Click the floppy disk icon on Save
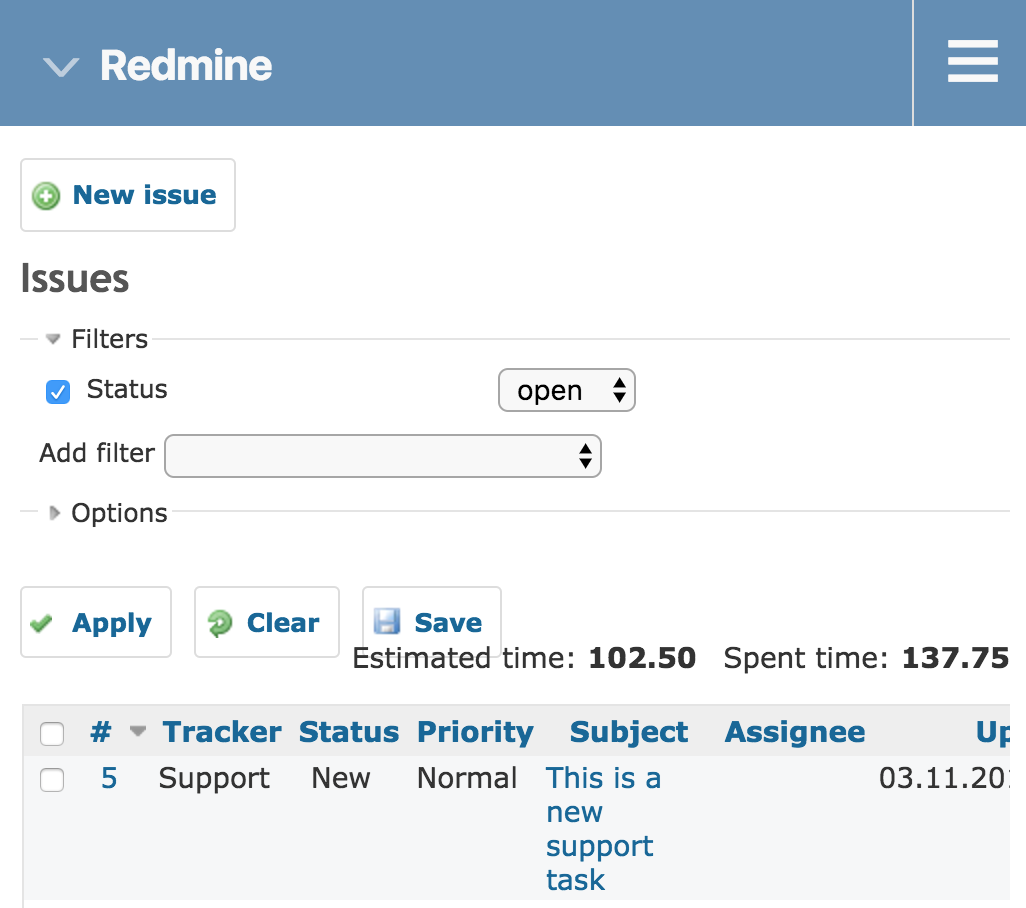1026x908 pixels. tap(387, 621)
